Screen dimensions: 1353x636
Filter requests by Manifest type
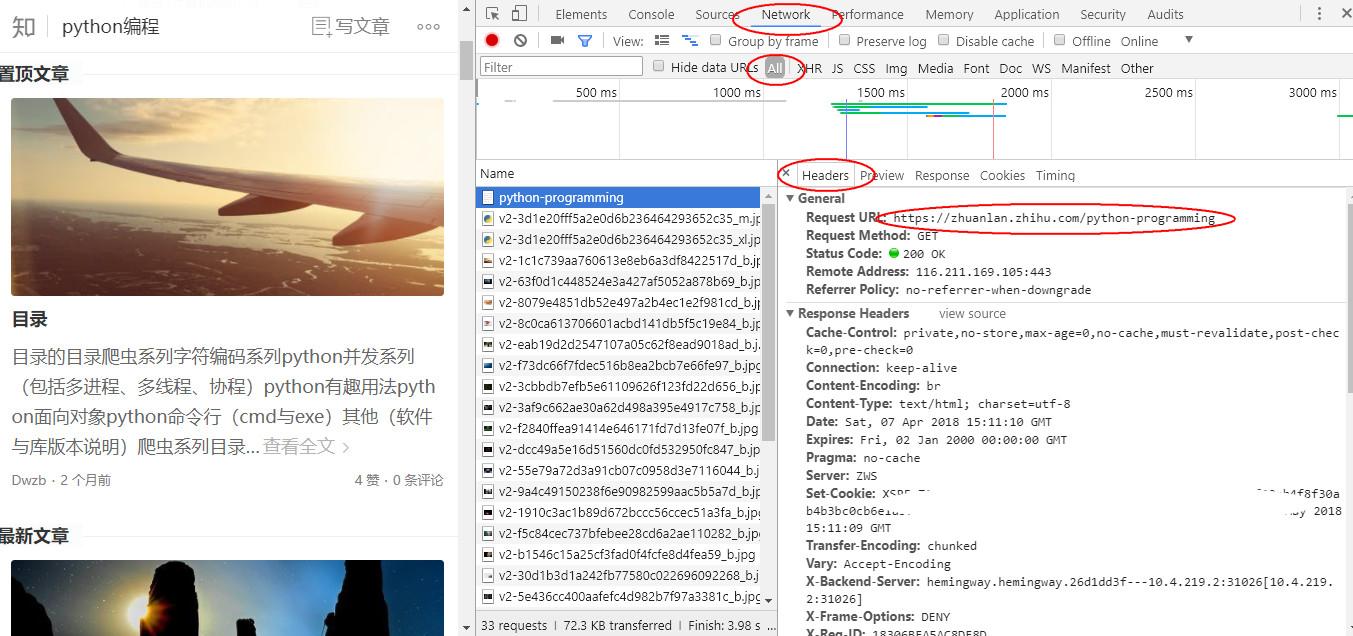(1086, 68)
